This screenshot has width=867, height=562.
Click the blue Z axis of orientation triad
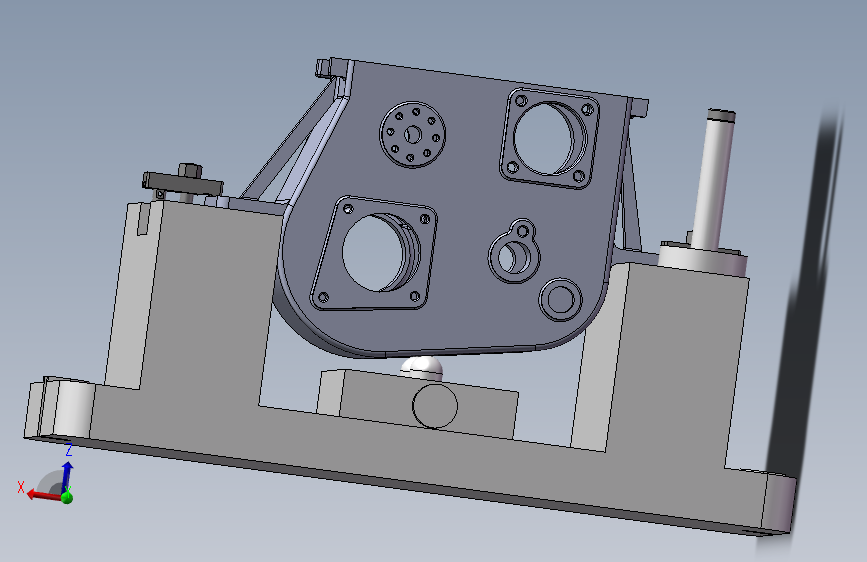67,477
